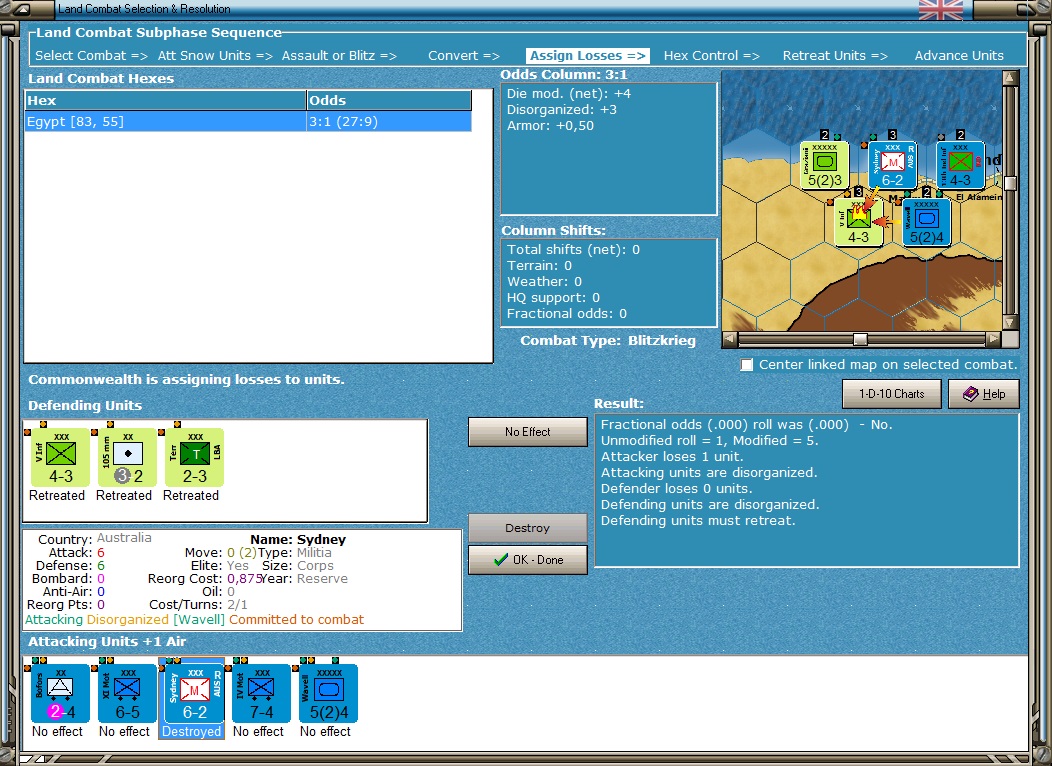
Task: Click the map scroll right arrow
Action: tap(994, 339)
